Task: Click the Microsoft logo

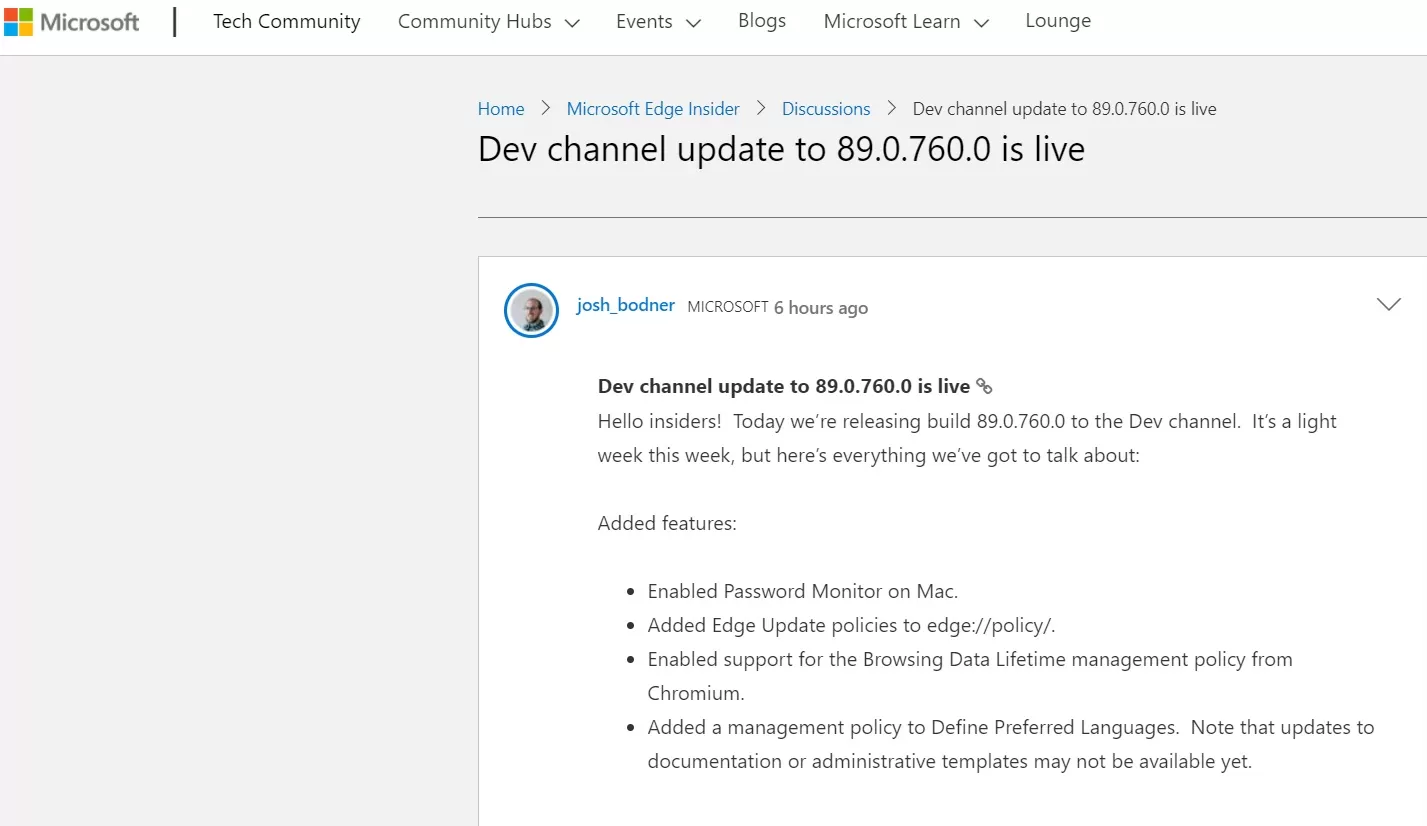Action: coord(72,22)
